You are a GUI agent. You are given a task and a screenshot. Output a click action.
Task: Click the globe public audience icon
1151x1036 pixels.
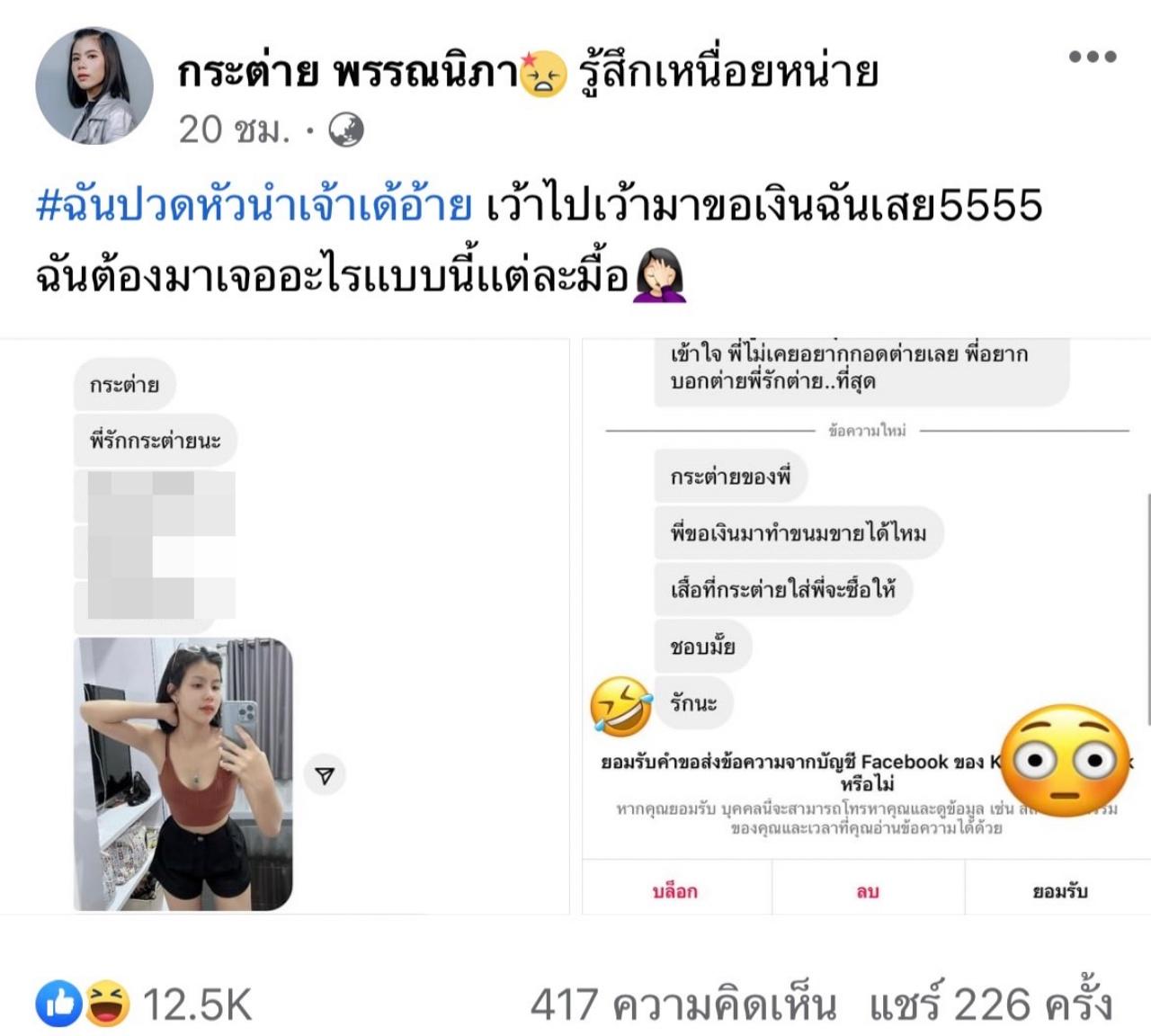(x=346, y=130)
